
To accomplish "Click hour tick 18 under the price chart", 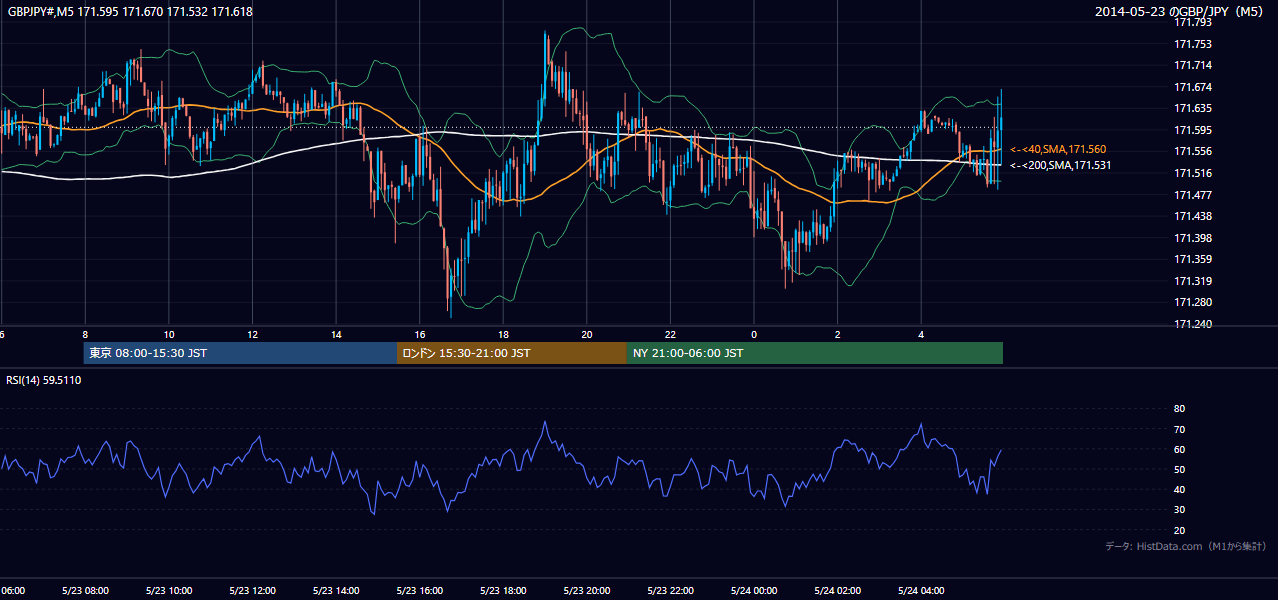I will 503,334.
